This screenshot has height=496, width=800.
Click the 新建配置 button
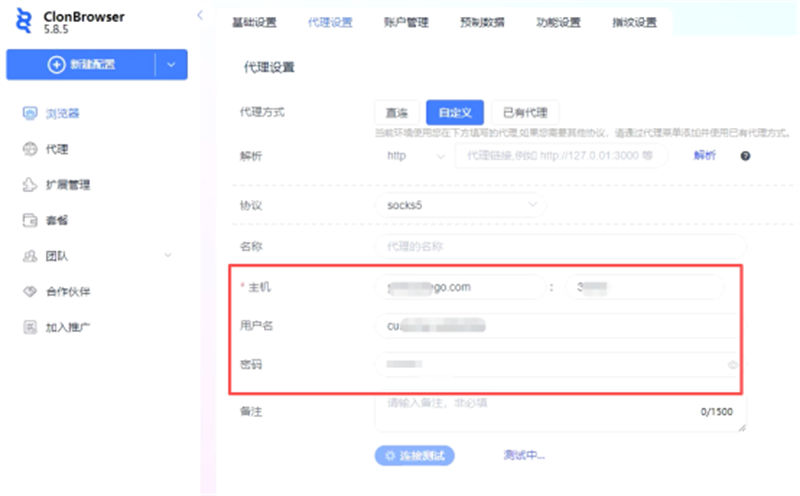coord(81,65)
